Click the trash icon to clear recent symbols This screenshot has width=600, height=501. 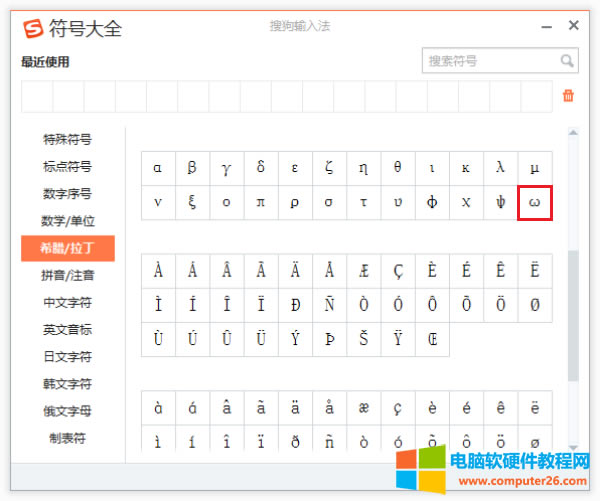click(568, 96)
